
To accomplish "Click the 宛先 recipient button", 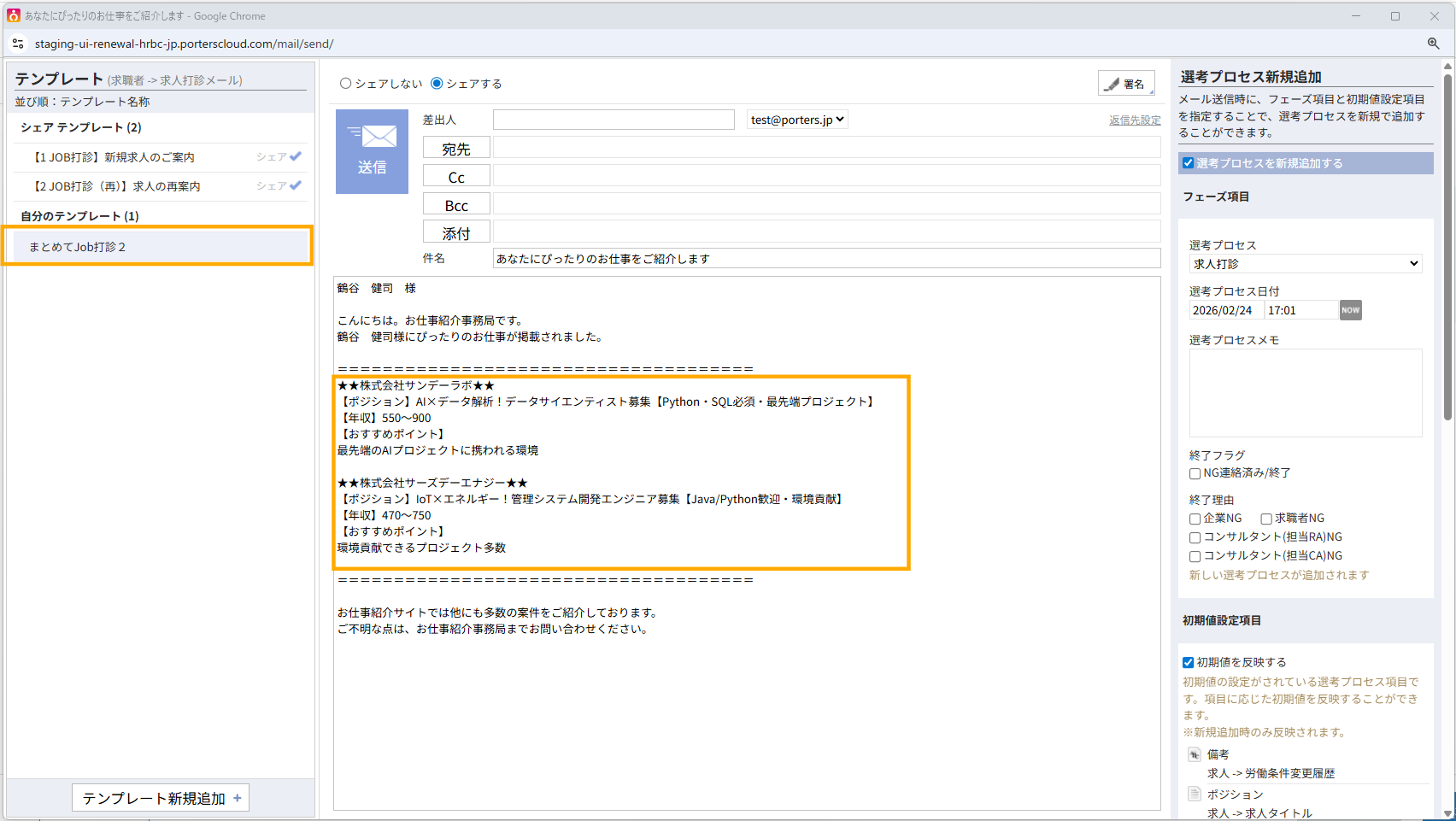I will [x=456, y=149].
